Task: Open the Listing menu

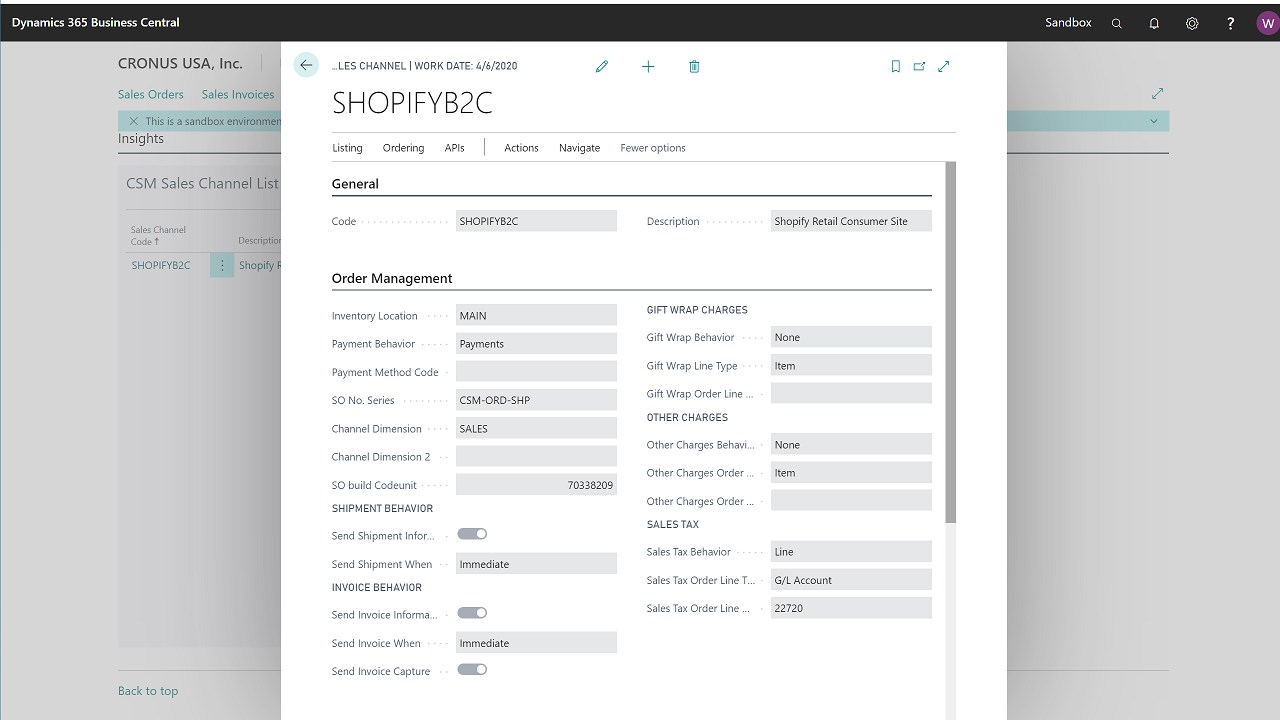Action: [347, 148]
